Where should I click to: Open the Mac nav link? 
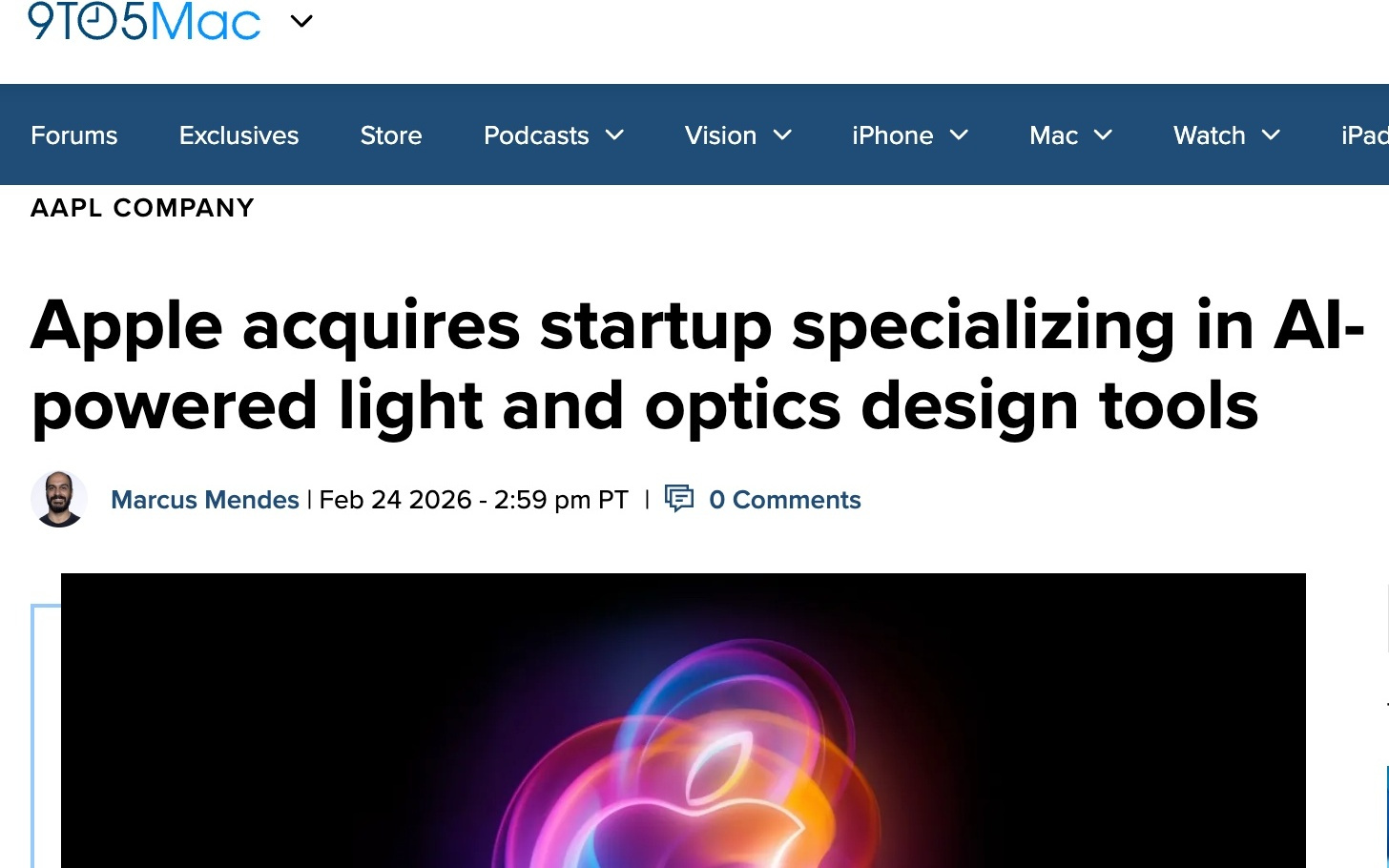click(1053, 135)
